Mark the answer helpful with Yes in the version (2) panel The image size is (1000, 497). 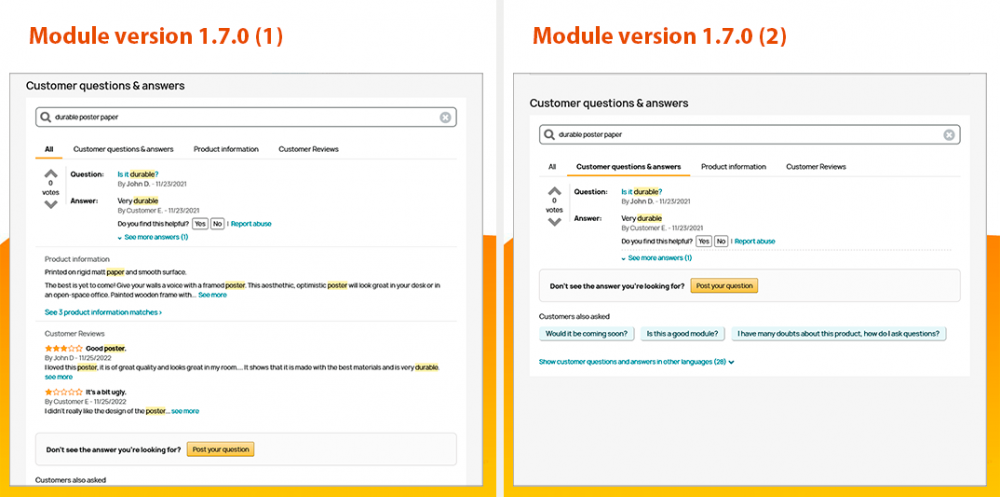pos(704,241)
